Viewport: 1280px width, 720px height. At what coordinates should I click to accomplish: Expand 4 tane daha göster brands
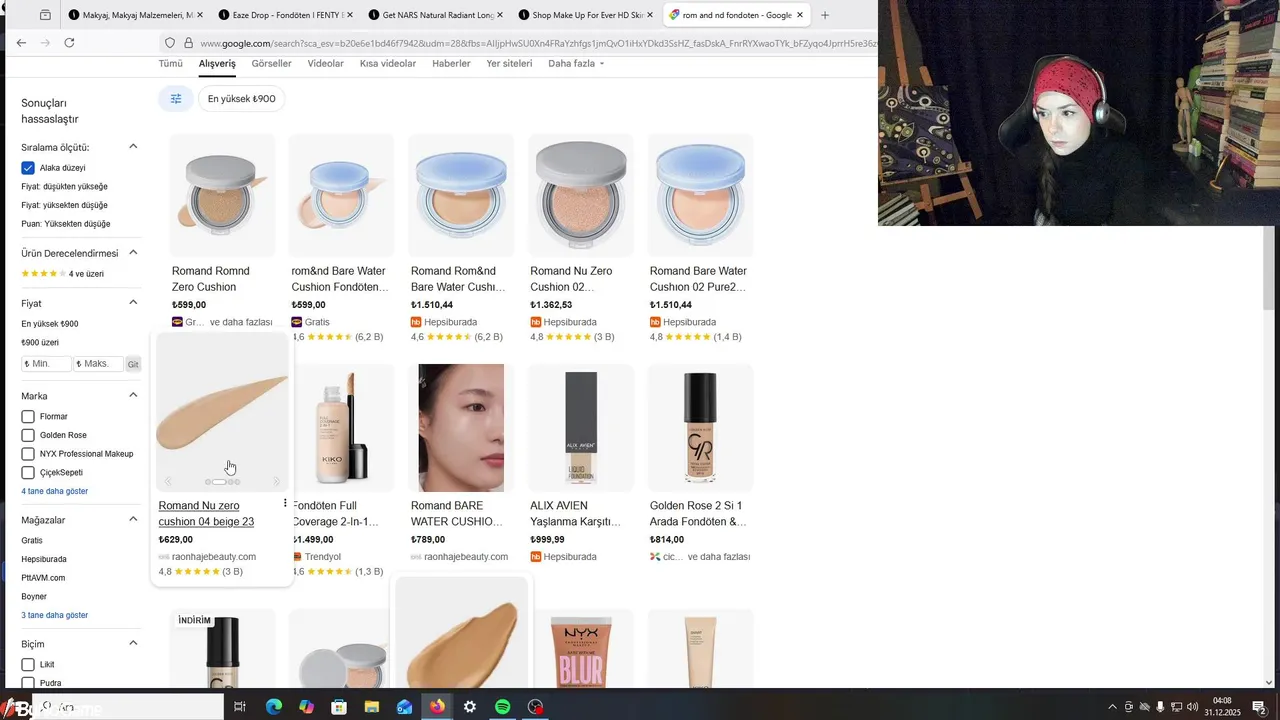pyautogui.click(x=55, y=491)
